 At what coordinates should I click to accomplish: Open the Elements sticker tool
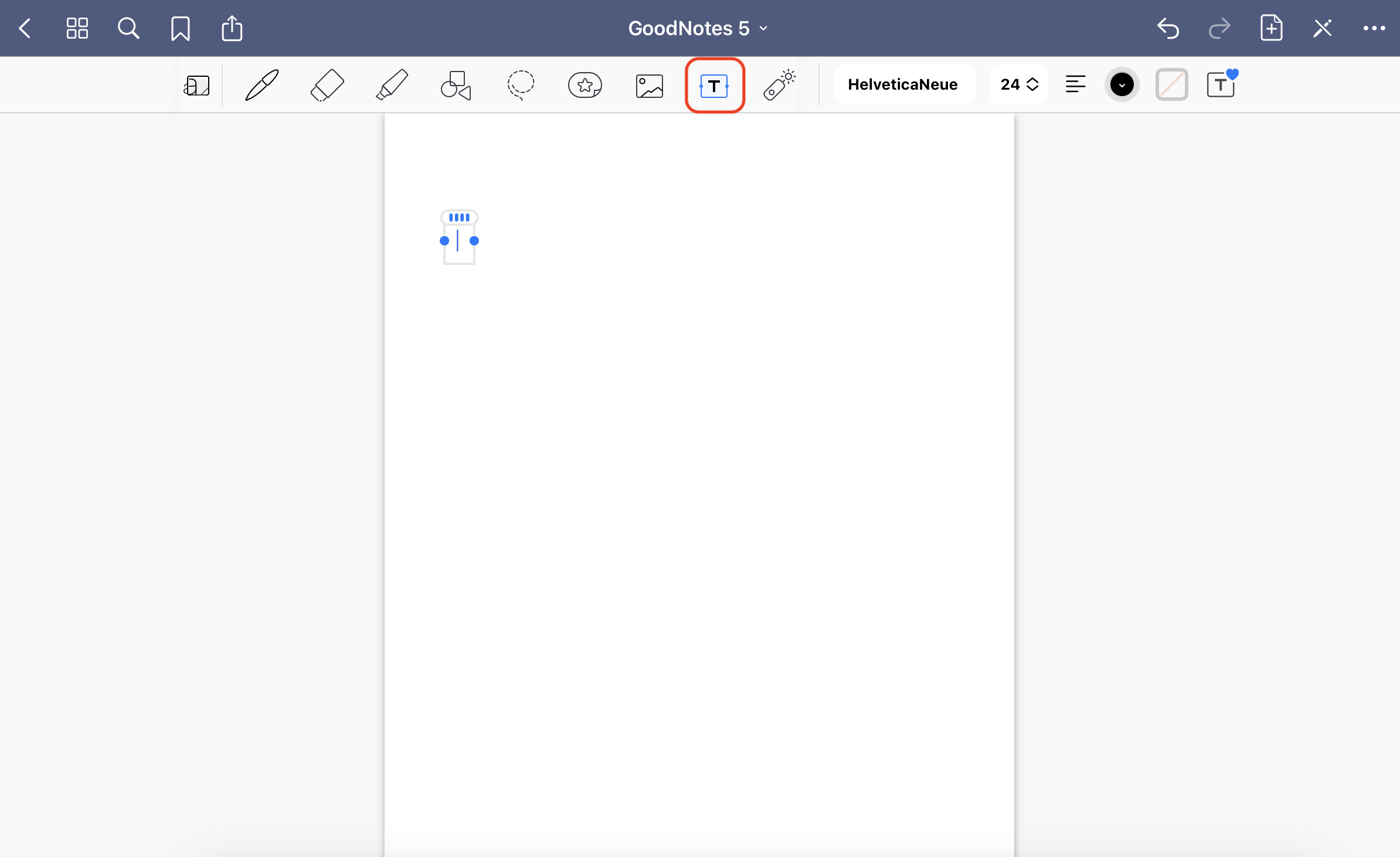pos(585,85)
